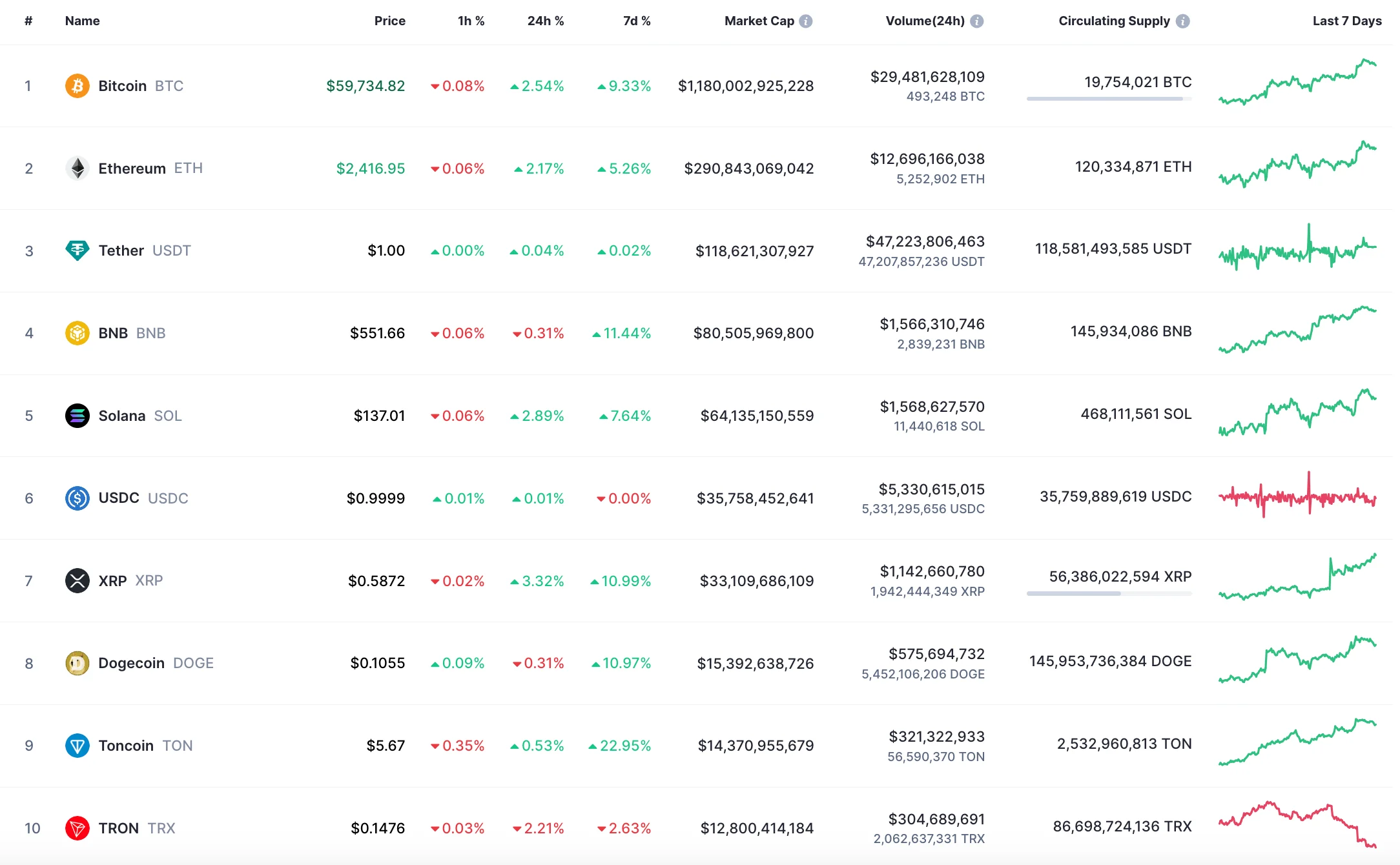The image size is (1400, 865).
Task: Open the USDC coin name link
Action: [x=119, y=498]
